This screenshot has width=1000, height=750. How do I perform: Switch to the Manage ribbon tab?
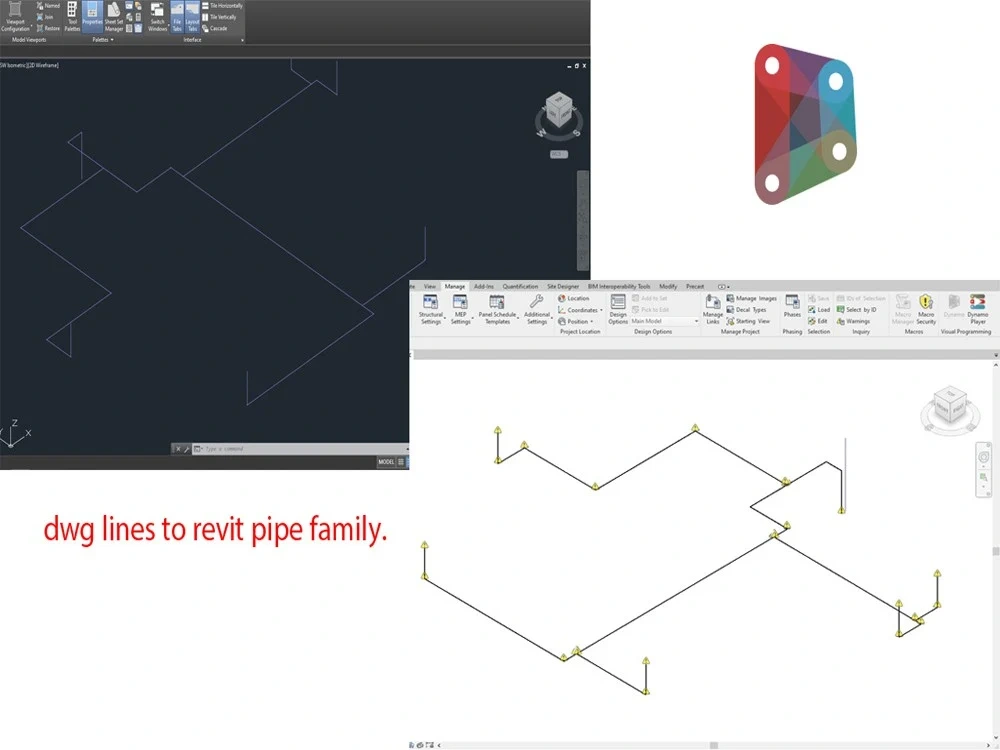point(454,285)
